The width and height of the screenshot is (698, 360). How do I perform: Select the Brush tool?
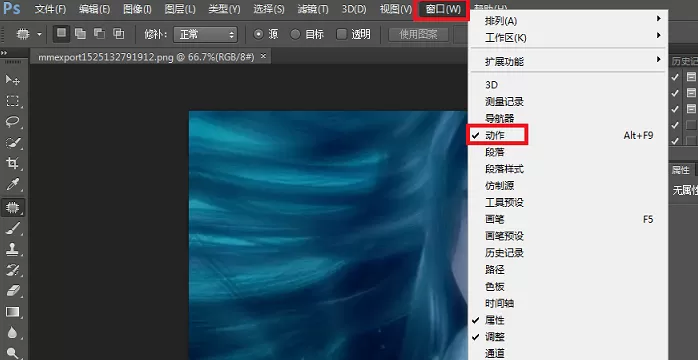(12, 228)
